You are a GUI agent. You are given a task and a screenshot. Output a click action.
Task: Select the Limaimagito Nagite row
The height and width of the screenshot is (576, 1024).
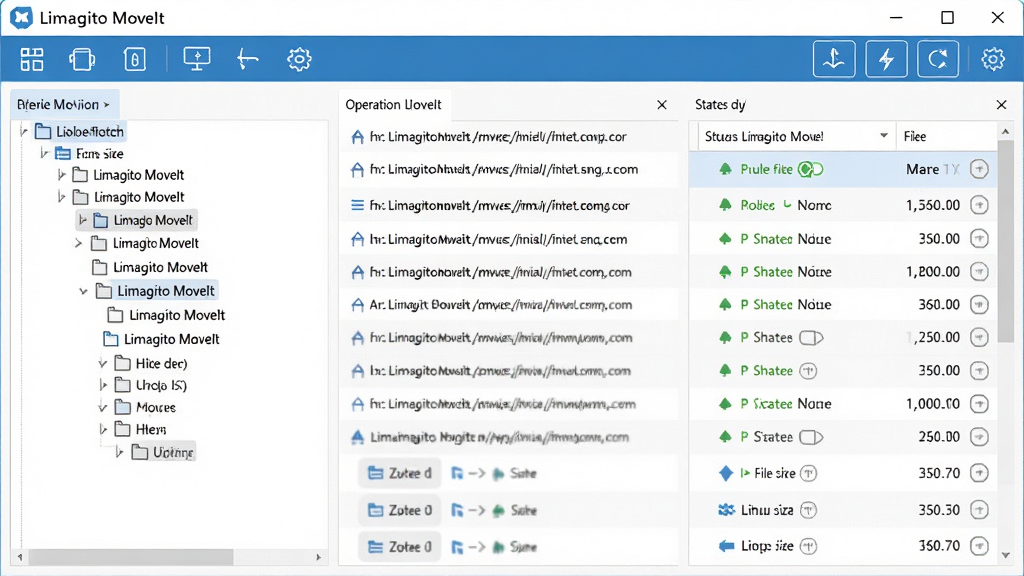pos(508,437)
